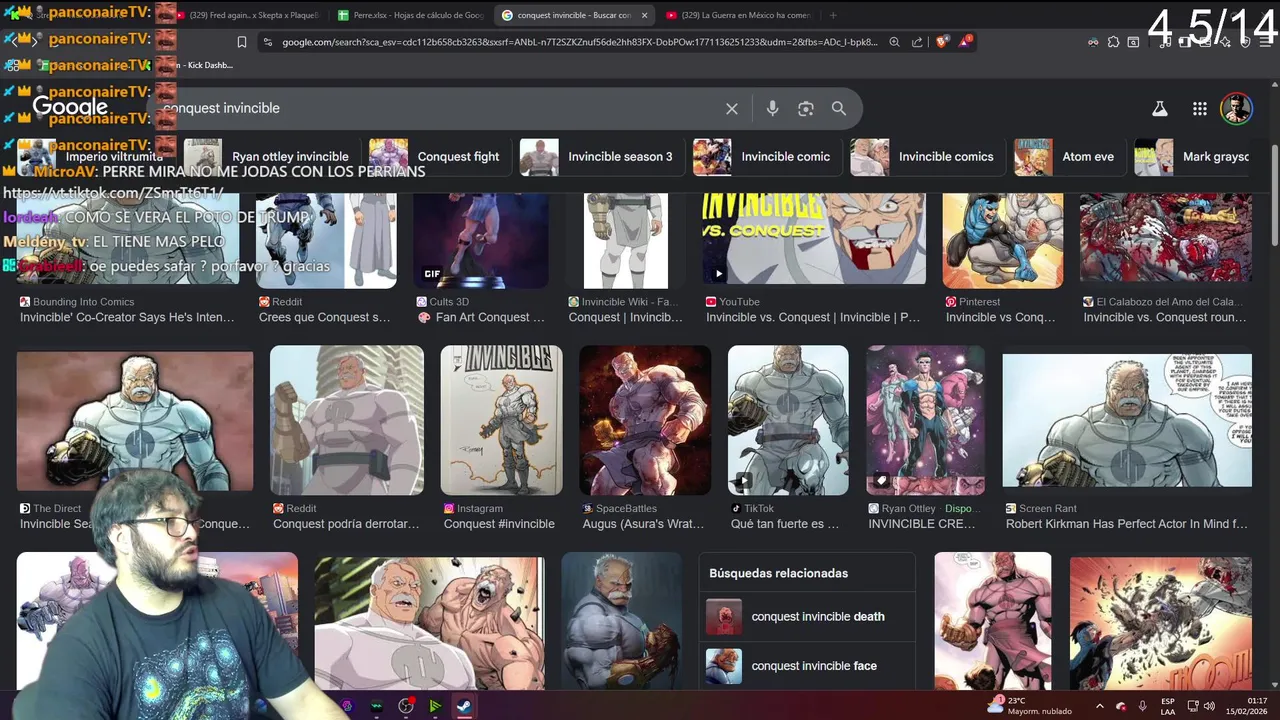Click in the Google search input field
Viewport: 1280px width, 720px height.
[x=440, y=108]
